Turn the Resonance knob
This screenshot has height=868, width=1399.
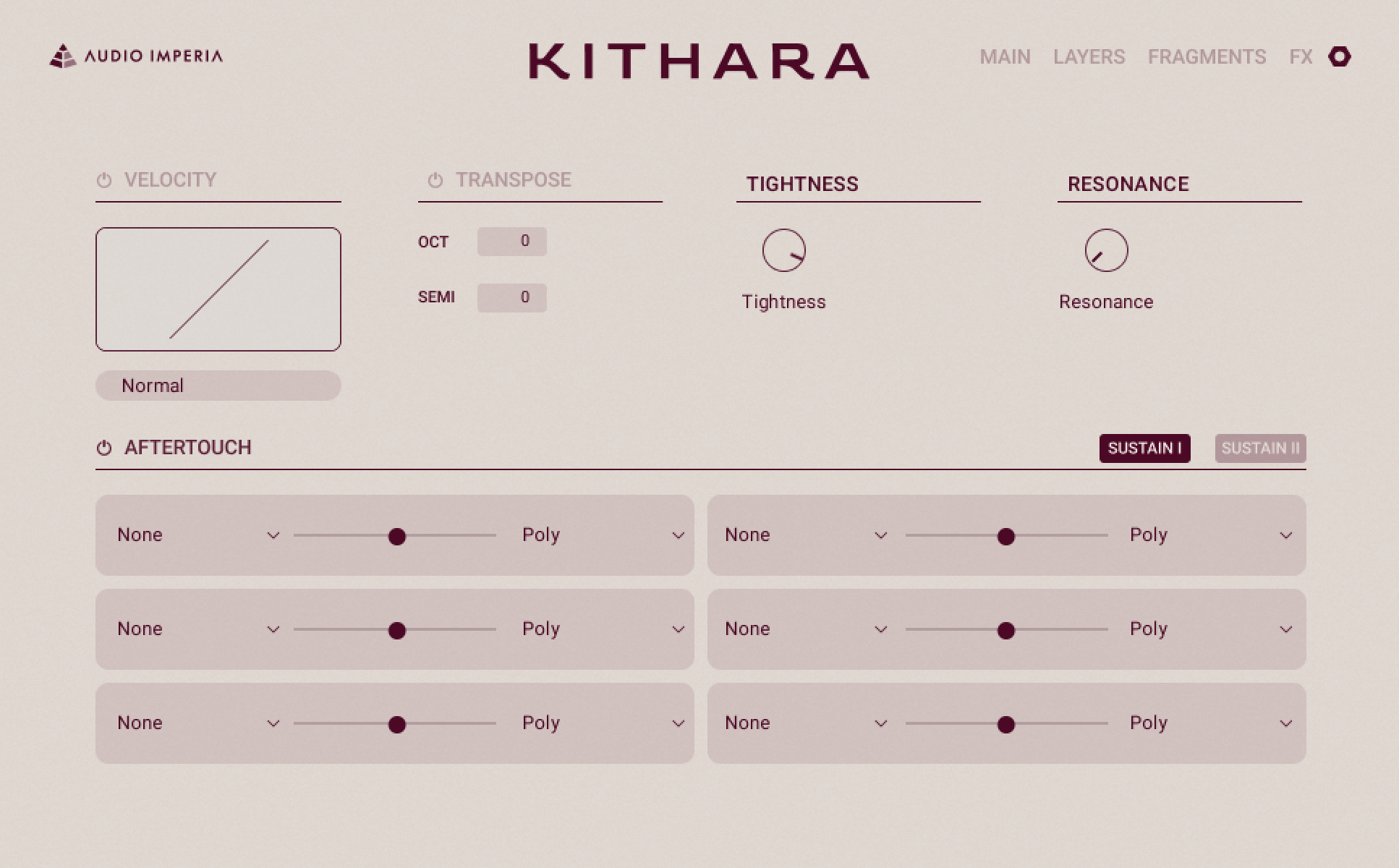click(1105, 250)
